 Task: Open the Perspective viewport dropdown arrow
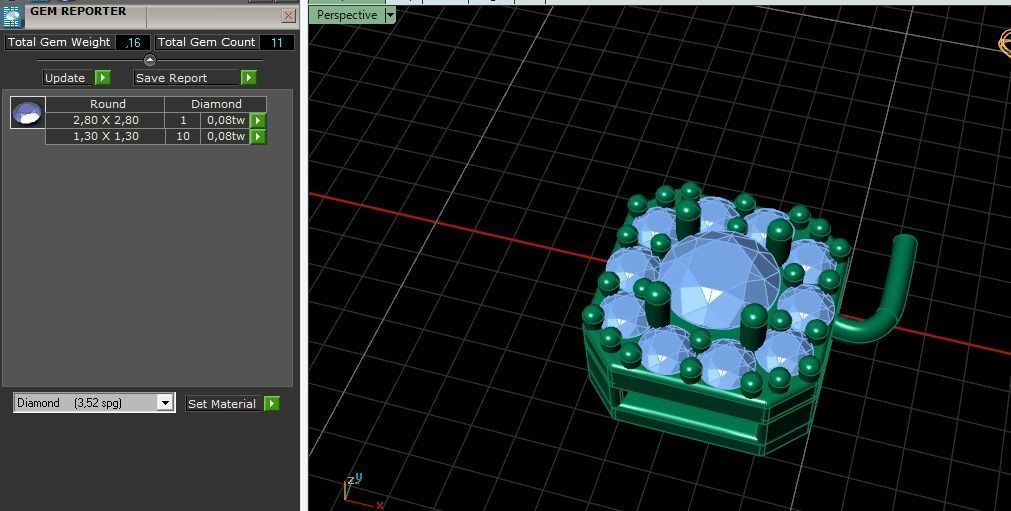(x=390, y=15)
